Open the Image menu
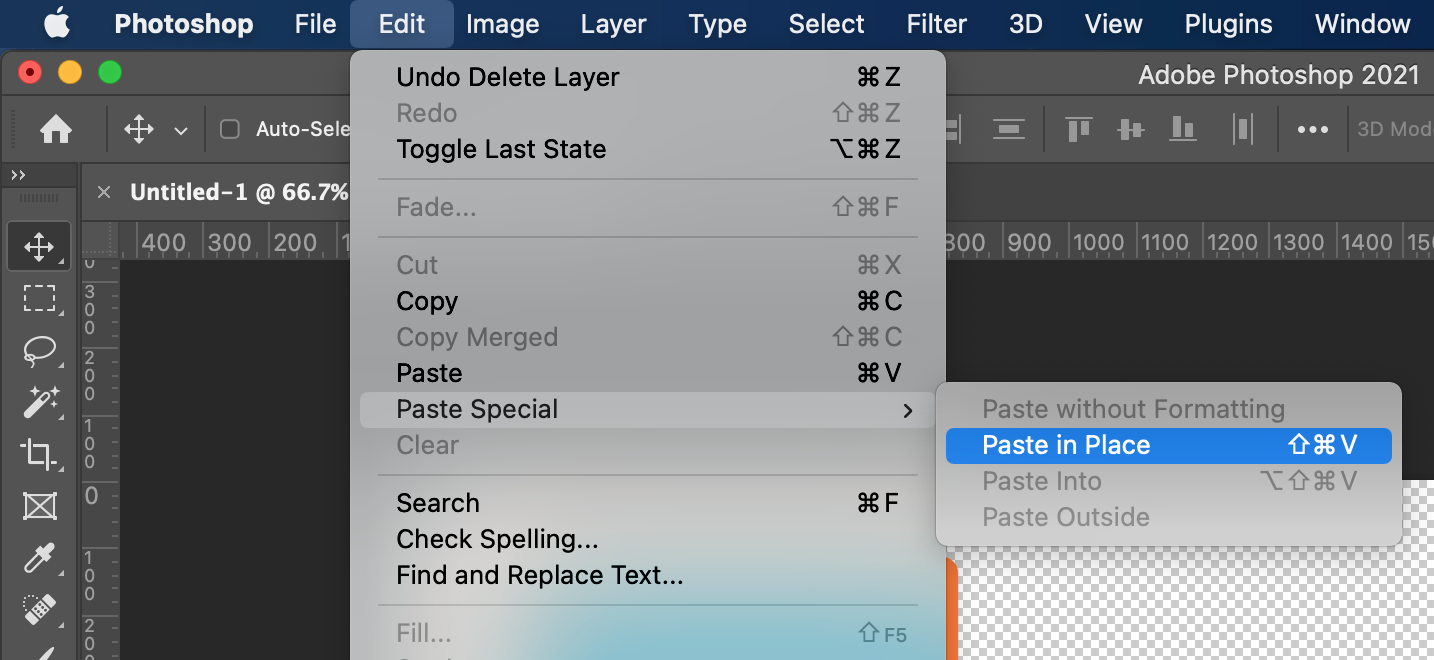1434x660 pixels. pyautogui.click(x=503, y=24)
